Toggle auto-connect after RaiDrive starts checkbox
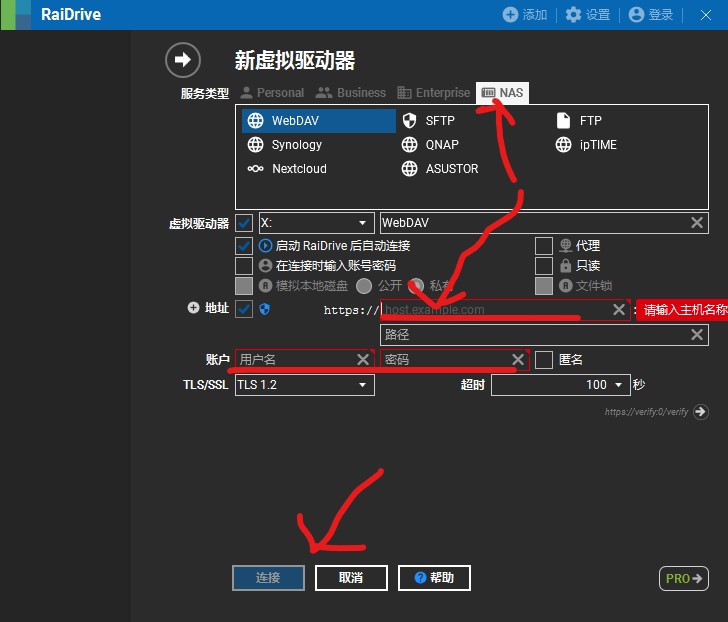 pos(244,246)
